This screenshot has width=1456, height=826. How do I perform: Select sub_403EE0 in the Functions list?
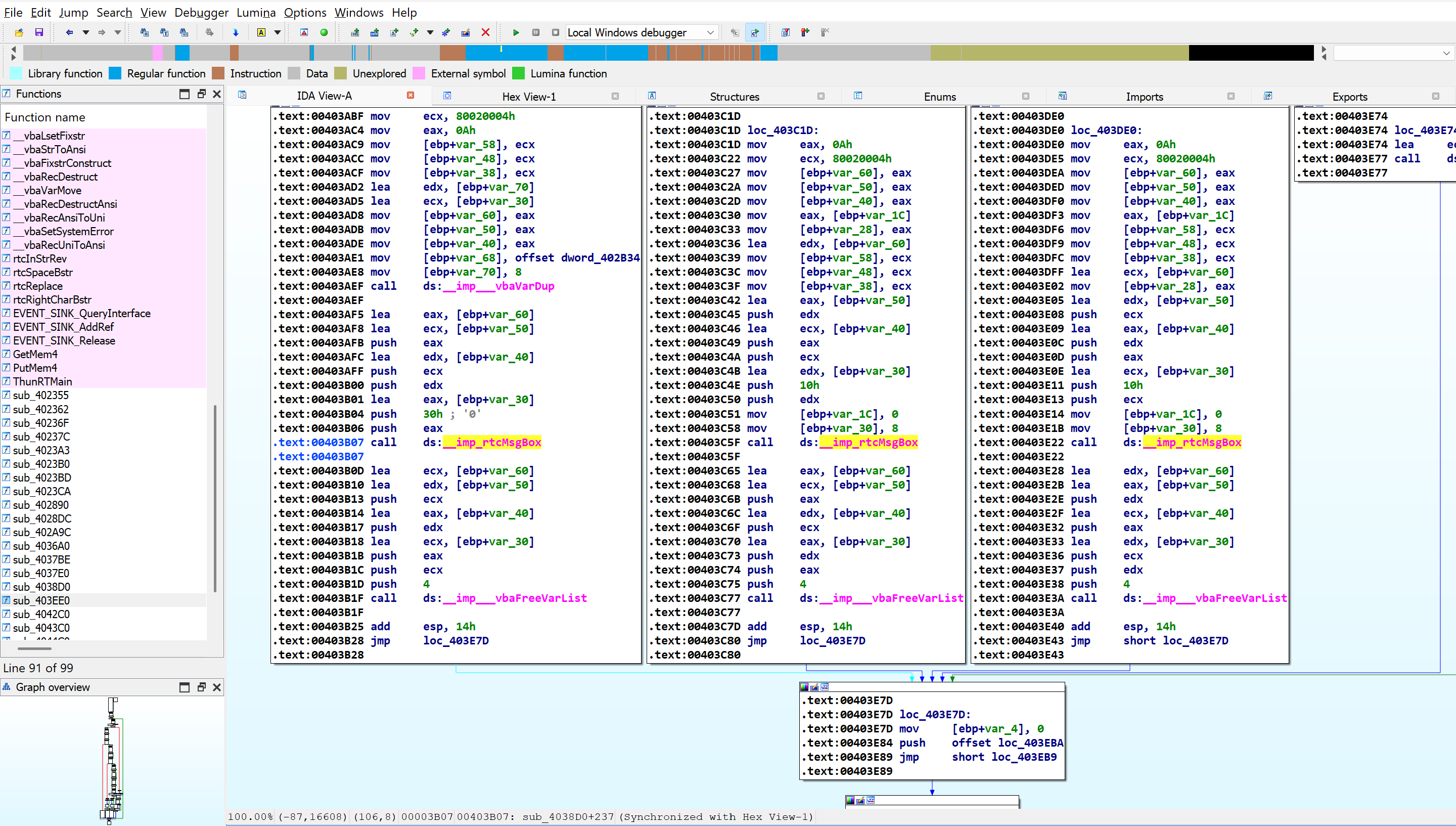103,600
